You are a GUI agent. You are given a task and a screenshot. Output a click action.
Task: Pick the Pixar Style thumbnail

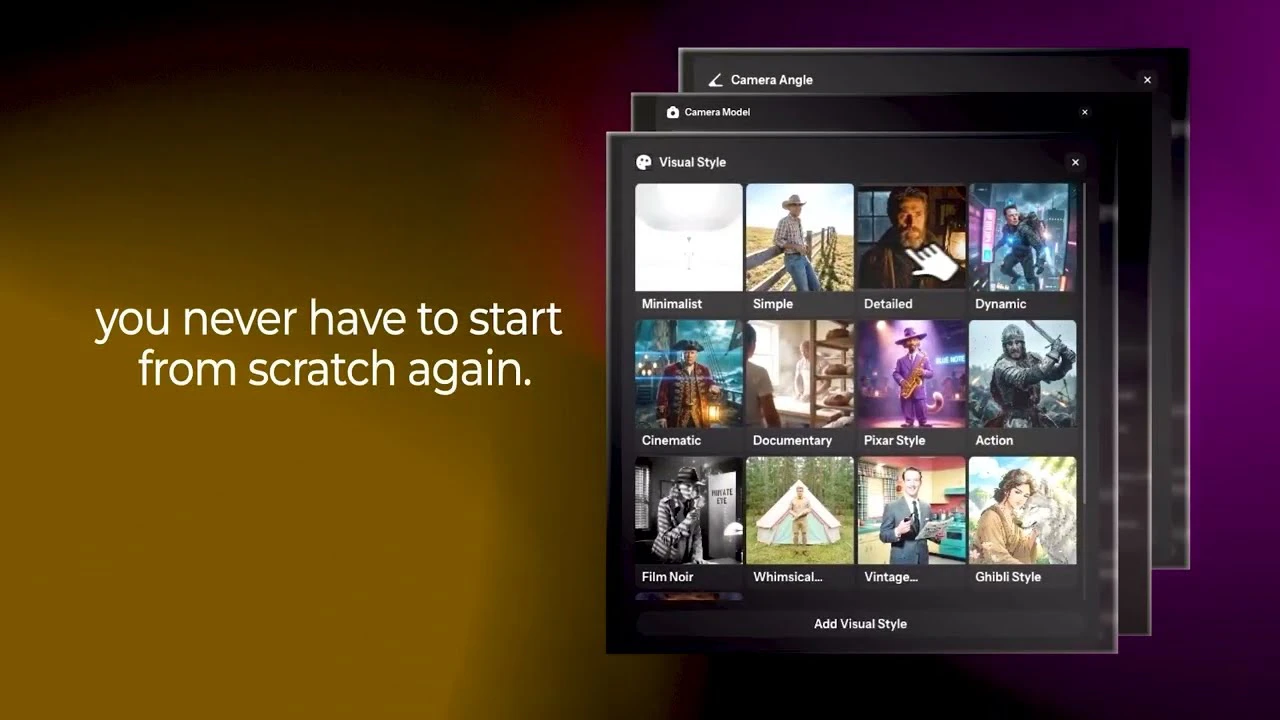point(912,374)
